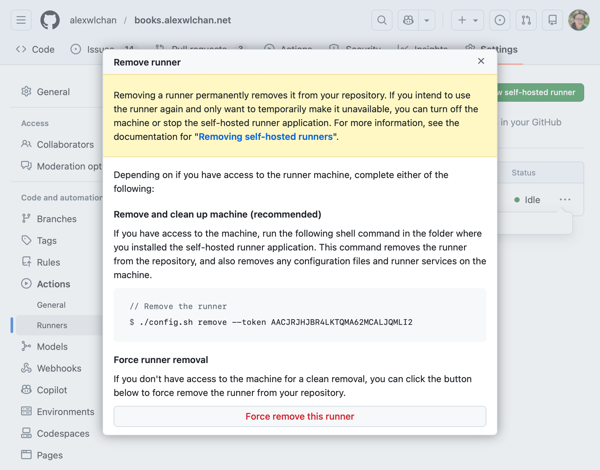
Task: Open the pull requests icon in header
Action: click(x=526, y=20)
